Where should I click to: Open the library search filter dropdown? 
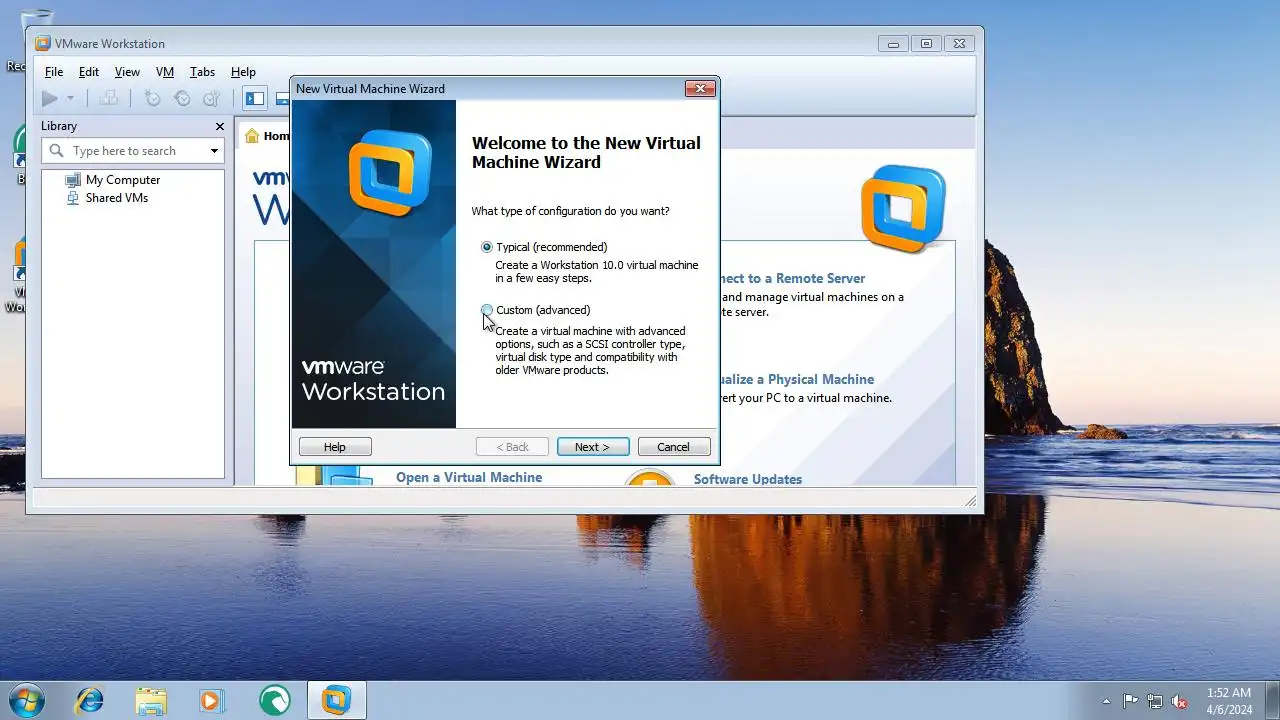click(x=214, y=151)
